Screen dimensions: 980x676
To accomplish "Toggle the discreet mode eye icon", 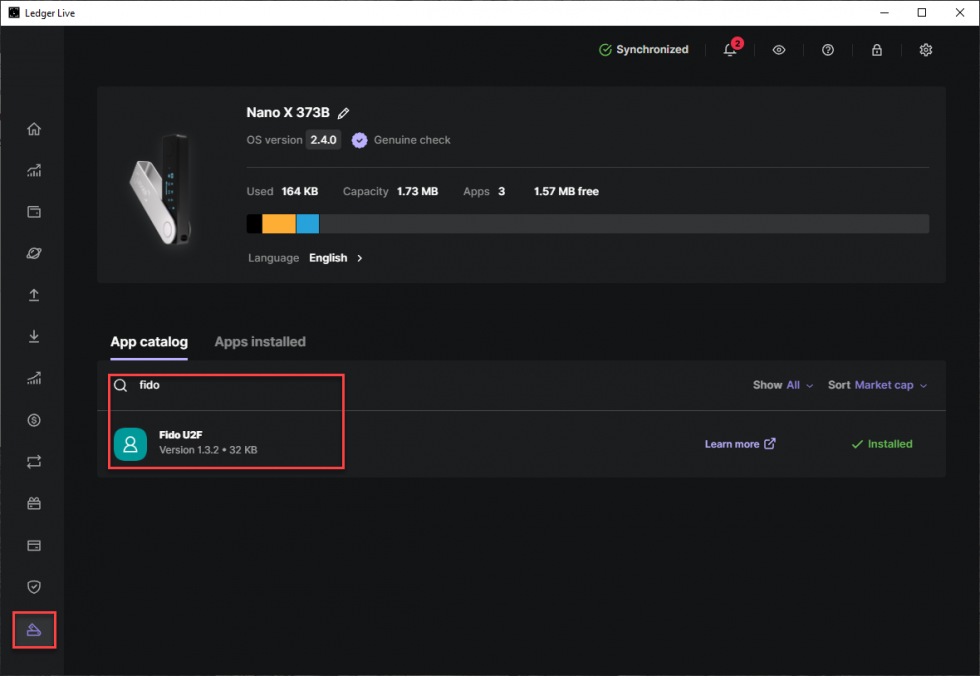I will (x=779, y=50).
